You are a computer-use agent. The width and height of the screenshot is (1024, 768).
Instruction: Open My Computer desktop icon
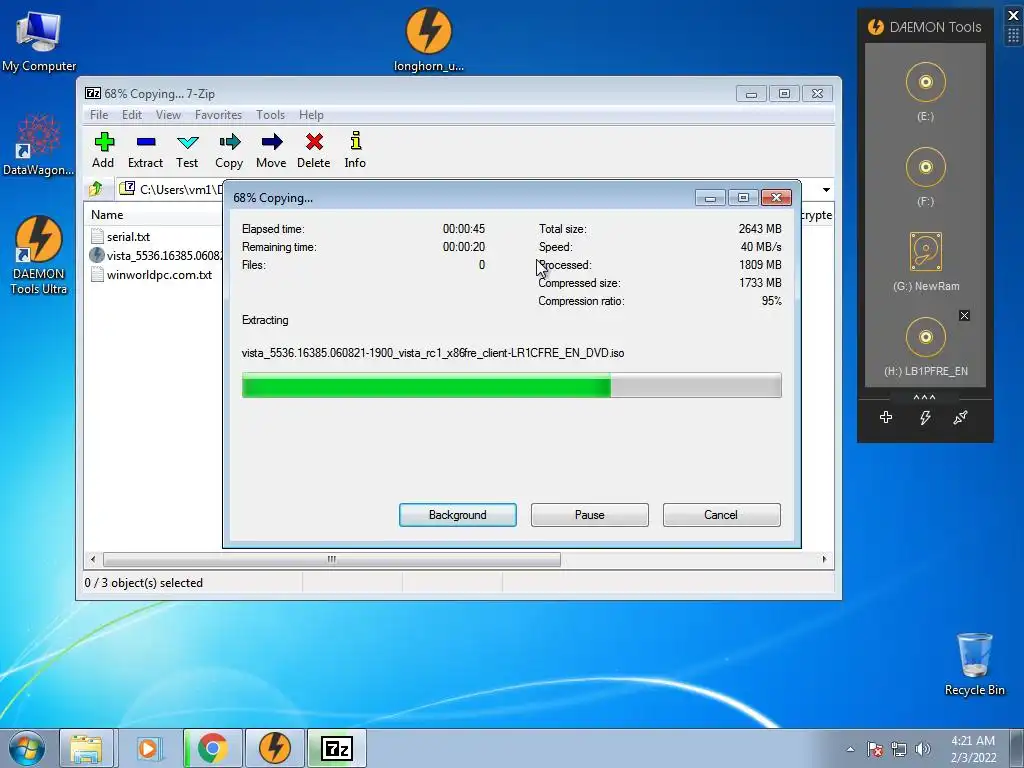tap(39, 41)
